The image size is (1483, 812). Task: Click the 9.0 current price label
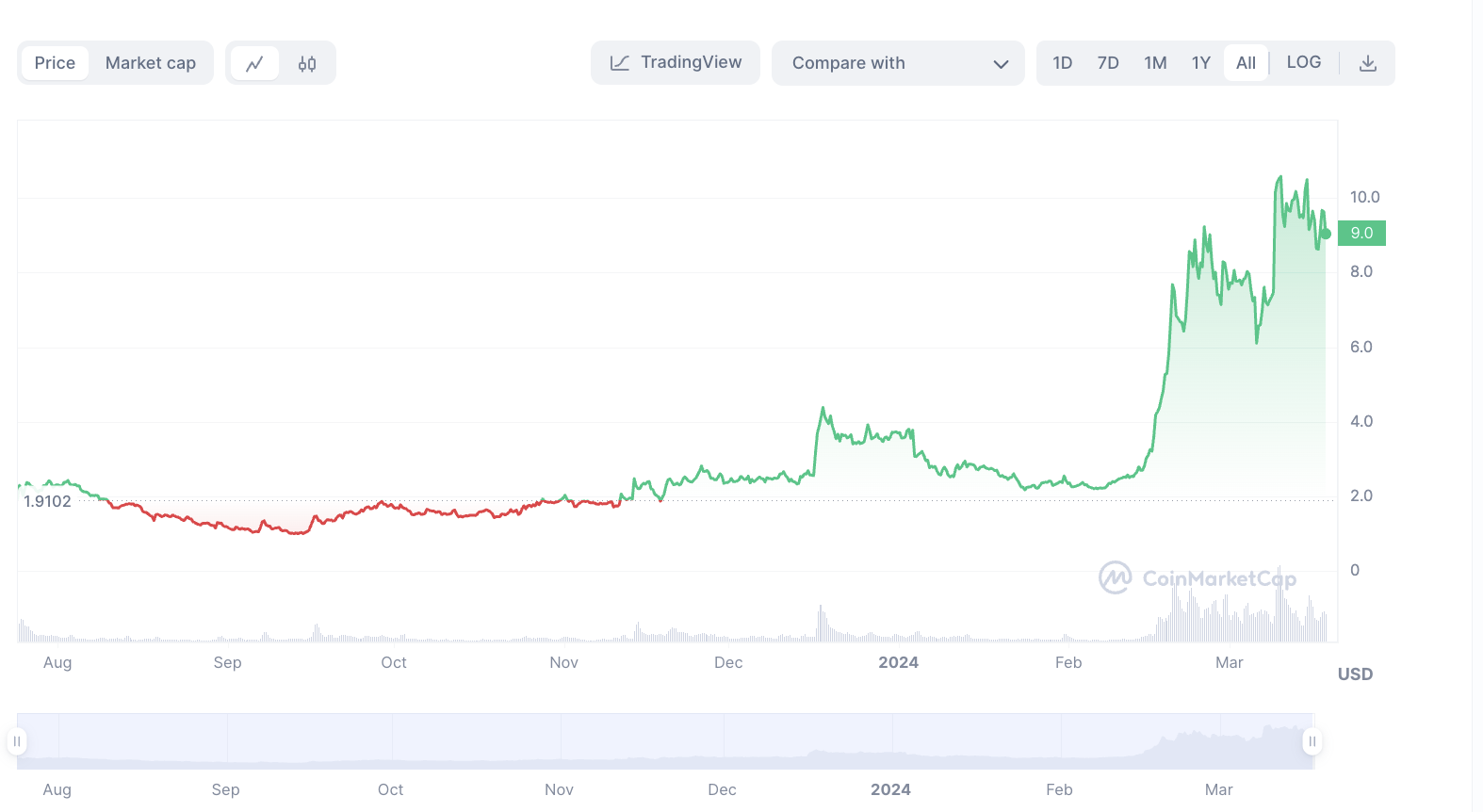tap(1362, 233)
